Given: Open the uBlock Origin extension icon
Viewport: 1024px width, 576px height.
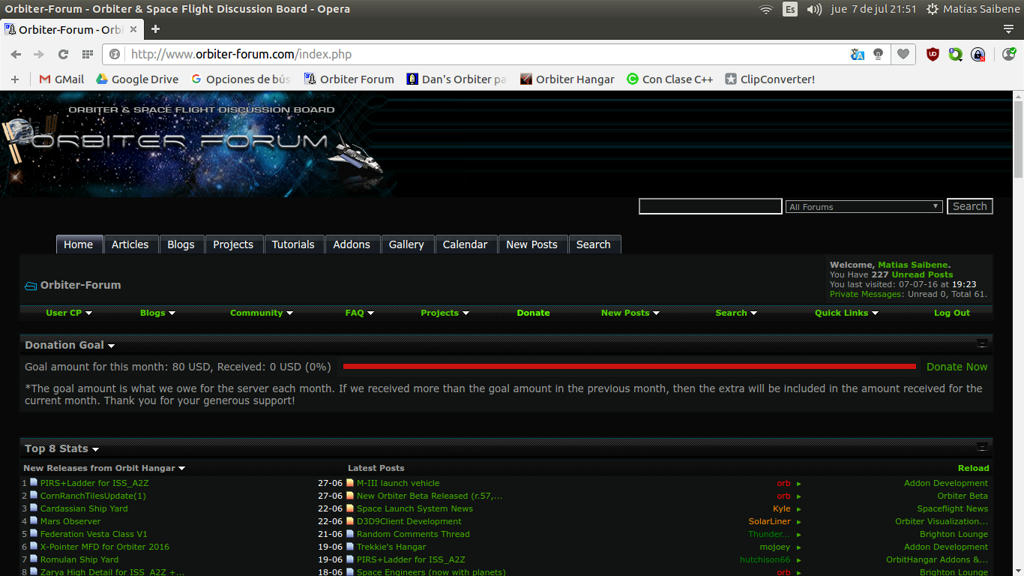Looking at the screenshot, I should tap(933, 54).
